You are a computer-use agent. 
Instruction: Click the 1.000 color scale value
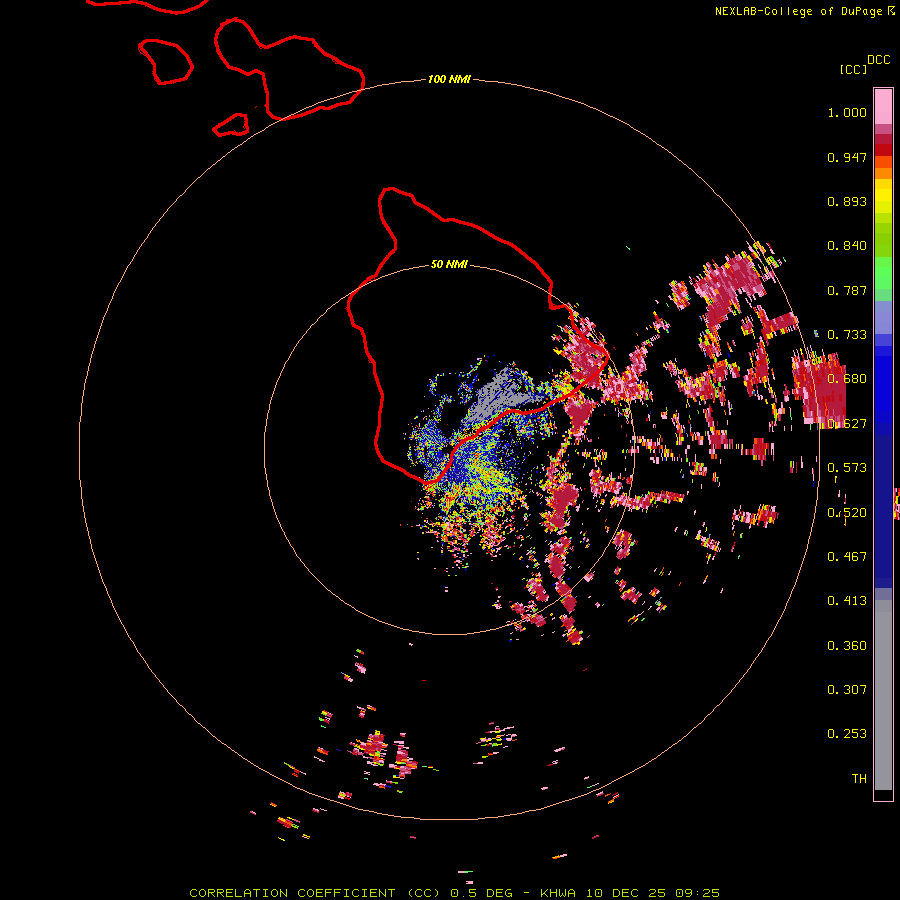click(847, 112)
